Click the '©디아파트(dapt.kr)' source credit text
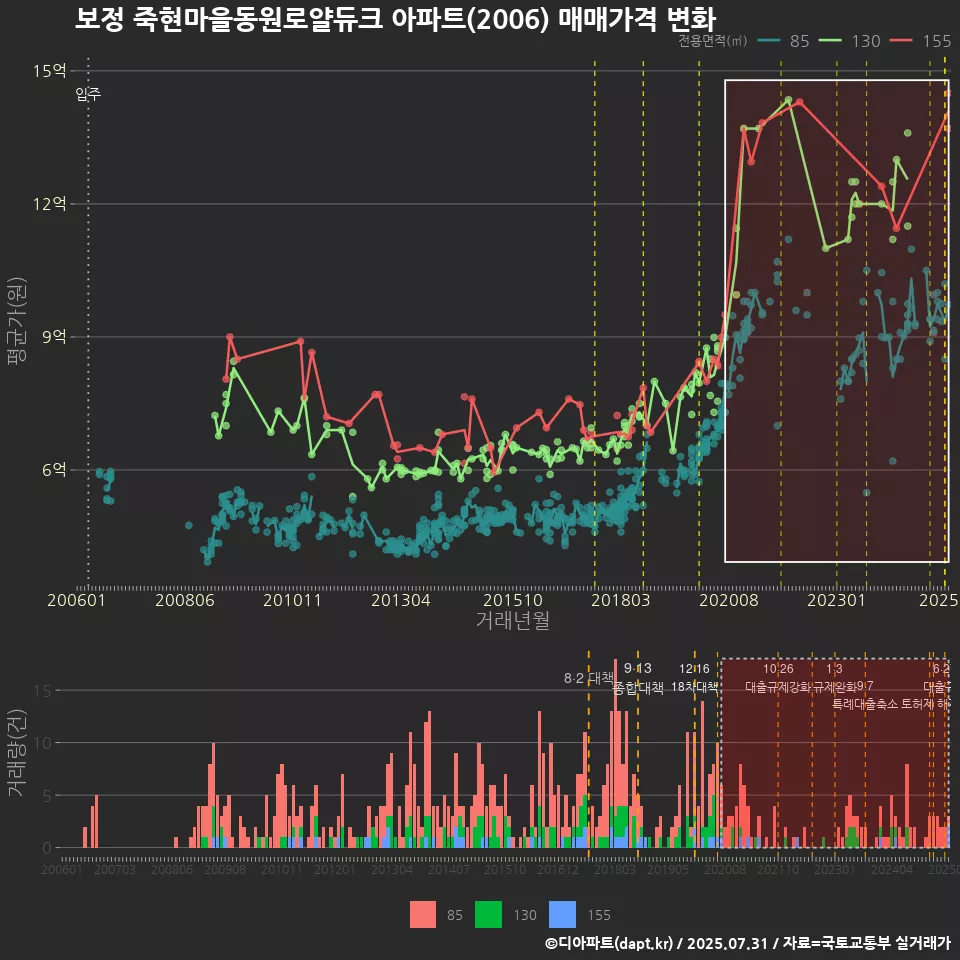This screenshot has height=960, width=960. coord(609,943)
